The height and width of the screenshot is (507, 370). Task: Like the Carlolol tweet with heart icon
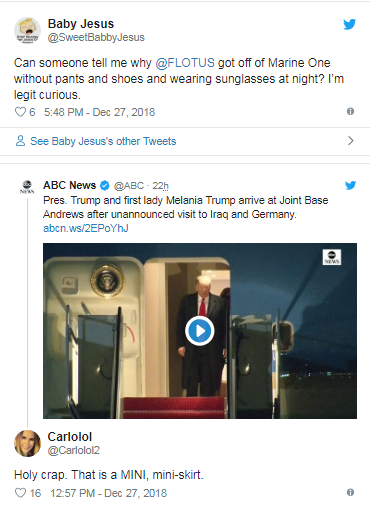tap(20, 493)
